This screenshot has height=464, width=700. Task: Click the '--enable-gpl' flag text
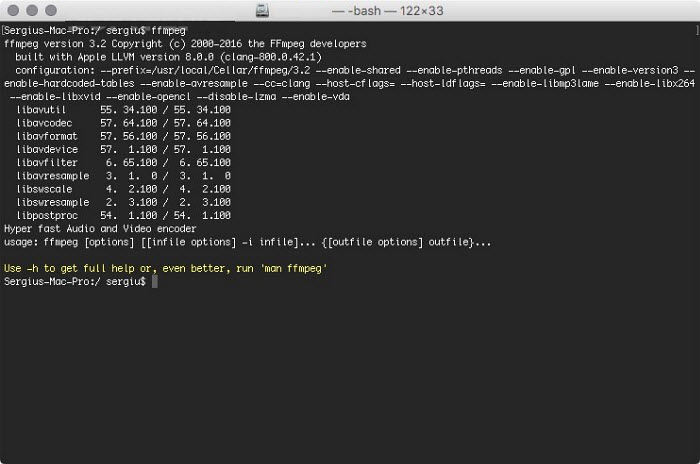(542, 70)
